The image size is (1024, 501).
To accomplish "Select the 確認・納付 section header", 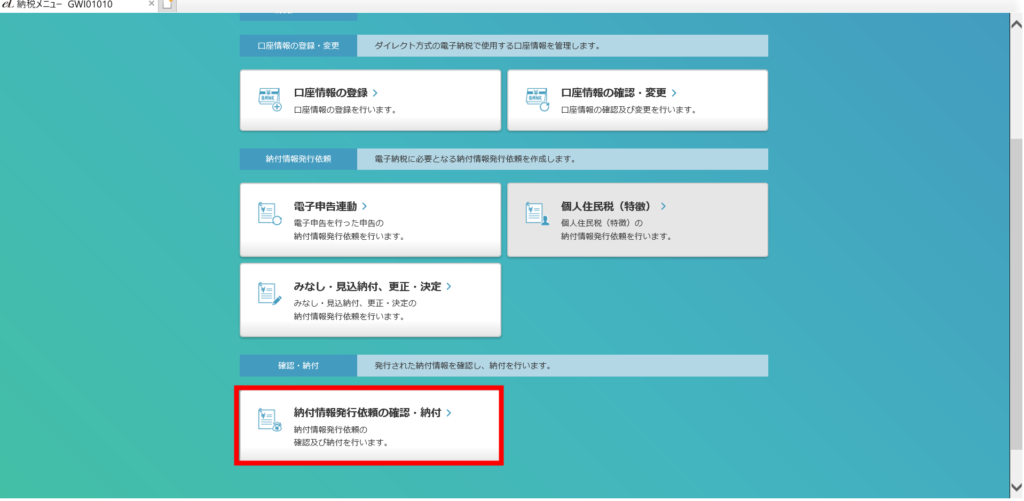I will click(296, 366).
